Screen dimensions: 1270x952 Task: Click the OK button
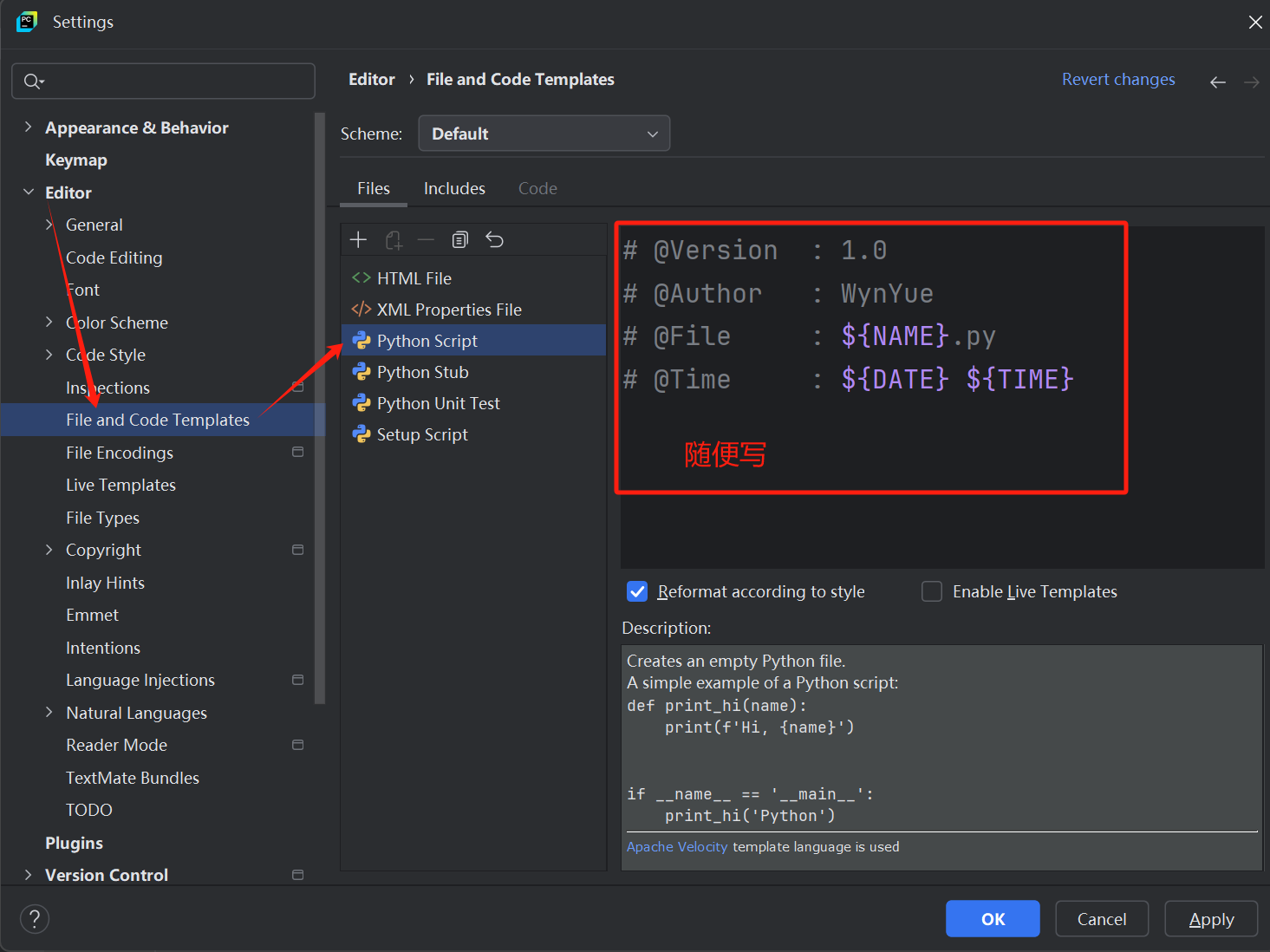[993, 919]
